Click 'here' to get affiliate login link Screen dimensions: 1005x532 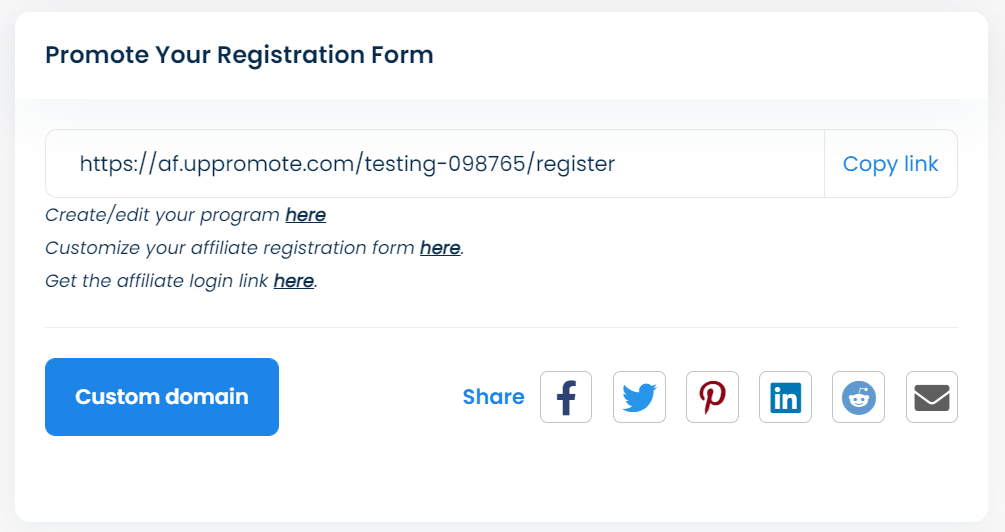point(293,281)
